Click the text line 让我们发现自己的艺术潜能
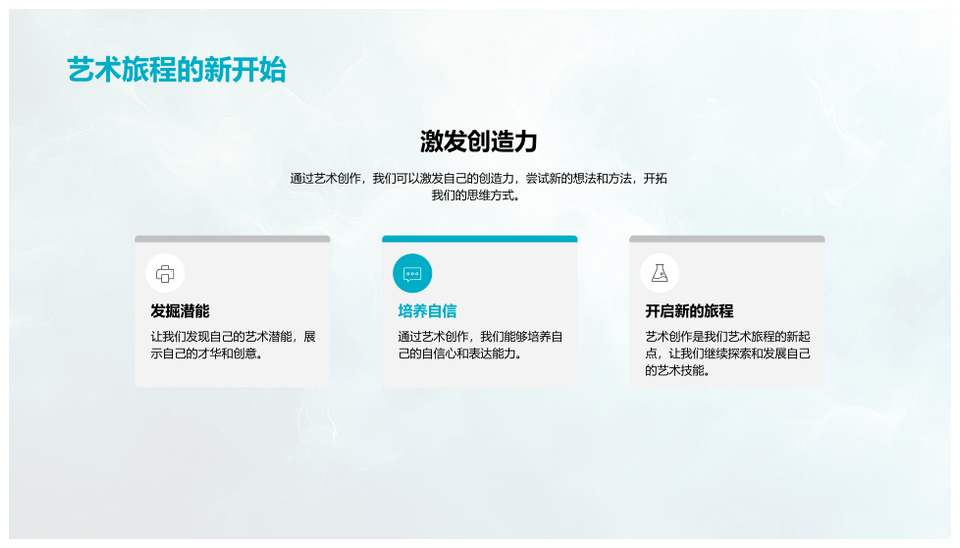Screen dimensions: 960x548 tap(233, 336)
